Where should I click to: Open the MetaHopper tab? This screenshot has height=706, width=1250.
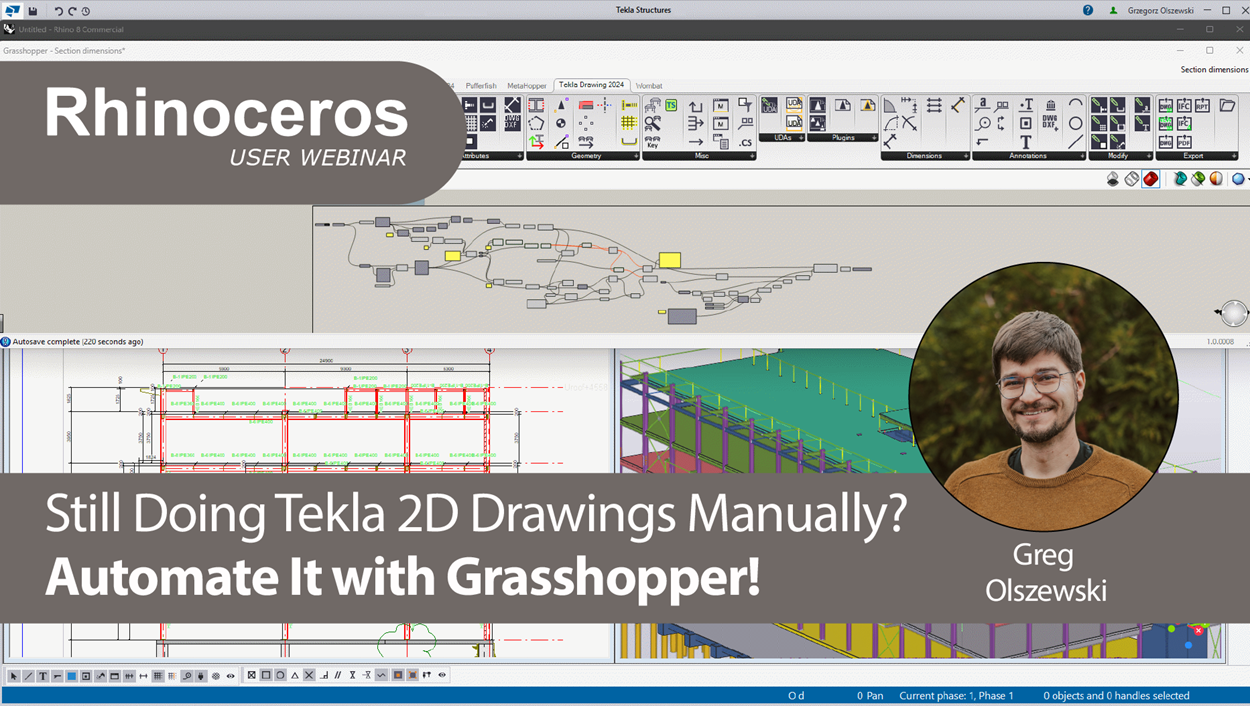coord(527,86)
